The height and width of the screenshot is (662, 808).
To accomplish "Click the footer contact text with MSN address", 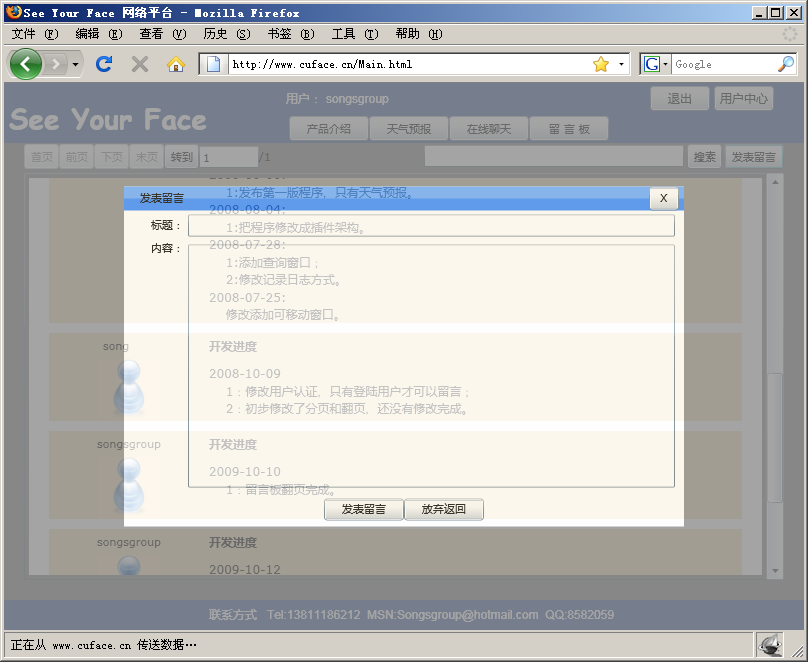I will click(411, 615).
